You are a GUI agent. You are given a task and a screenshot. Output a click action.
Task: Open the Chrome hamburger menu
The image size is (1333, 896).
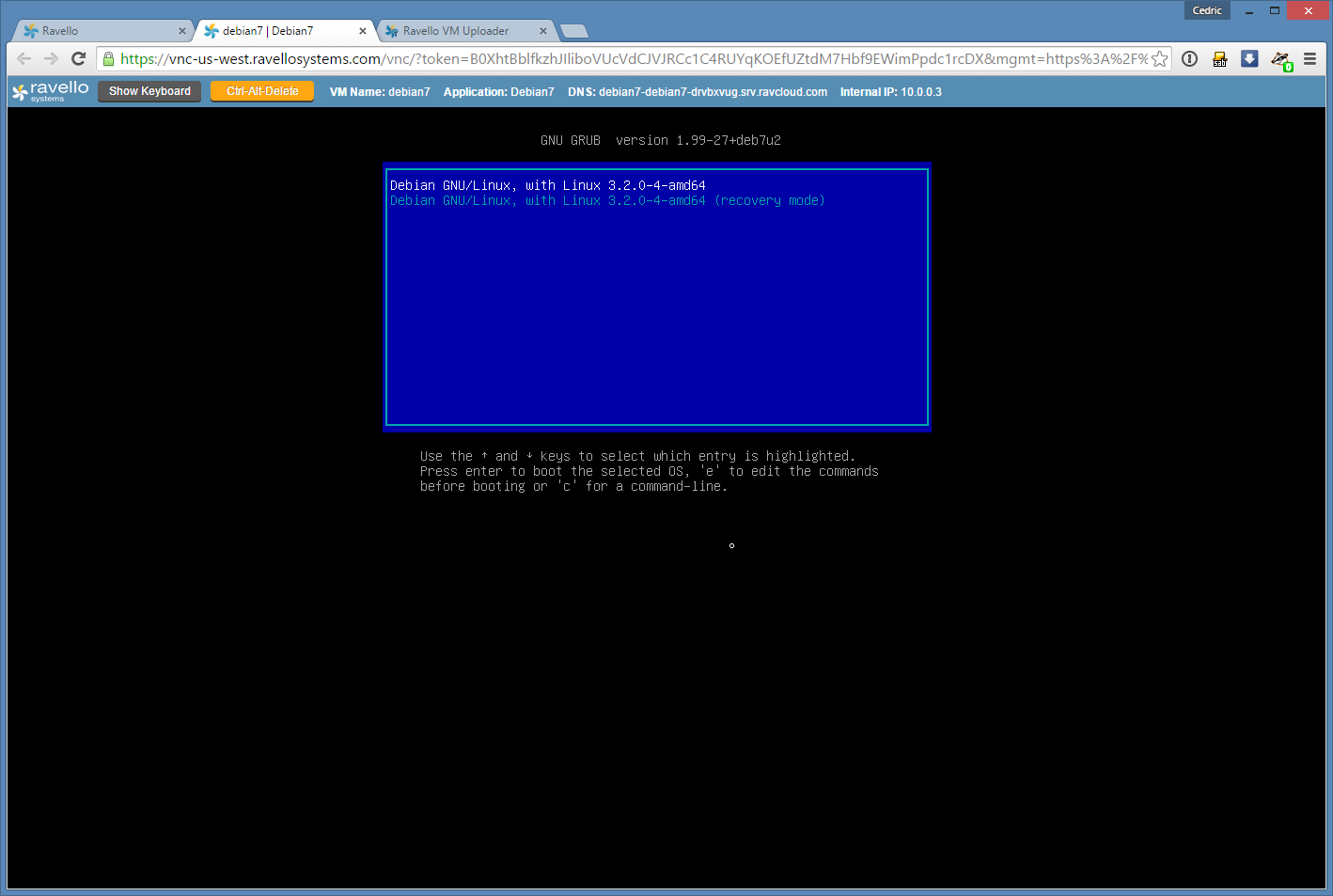1309,59
